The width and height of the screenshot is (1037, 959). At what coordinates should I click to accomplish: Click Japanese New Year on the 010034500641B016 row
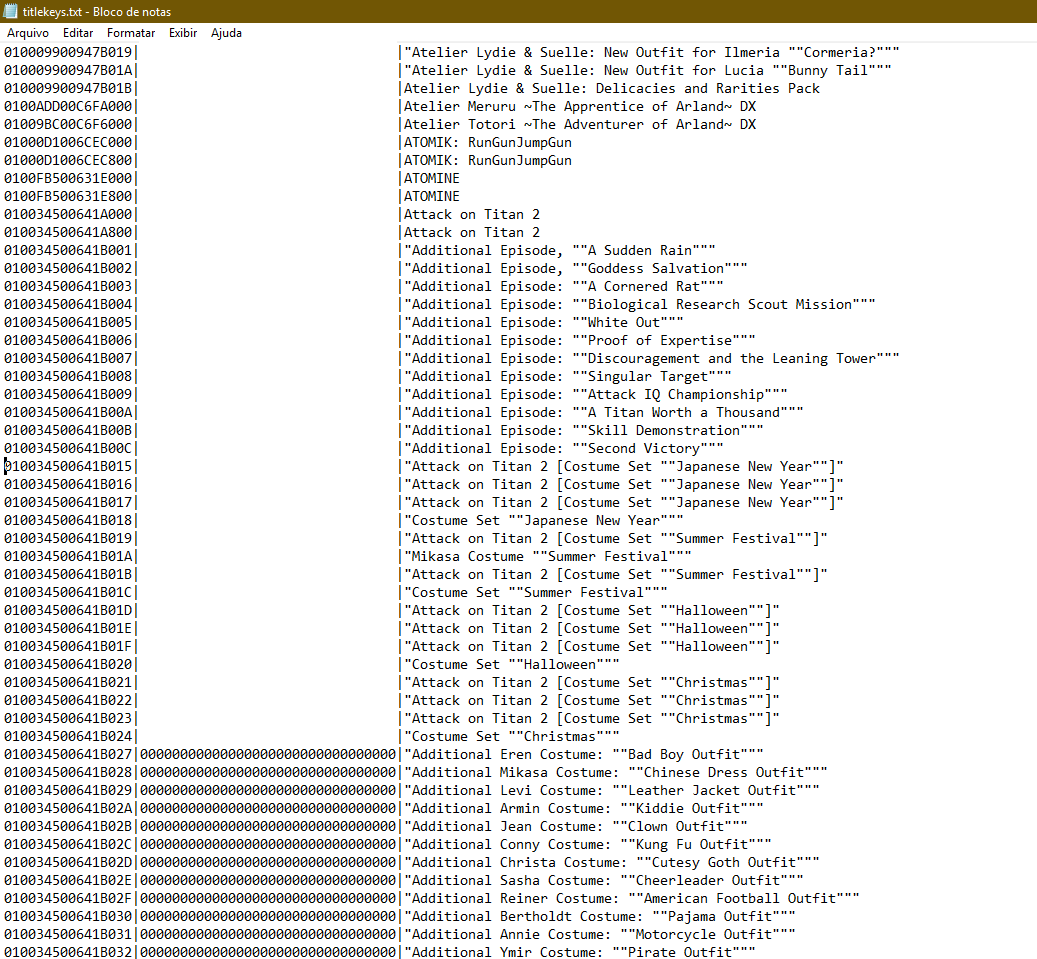coord(743,484)
